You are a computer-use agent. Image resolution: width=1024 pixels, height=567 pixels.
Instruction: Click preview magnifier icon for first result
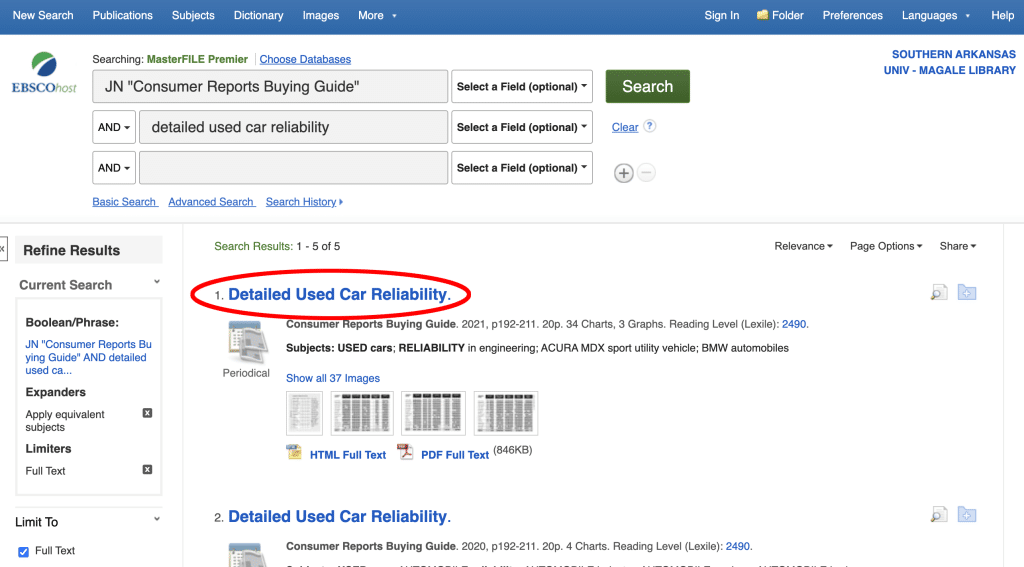(938, 293)
